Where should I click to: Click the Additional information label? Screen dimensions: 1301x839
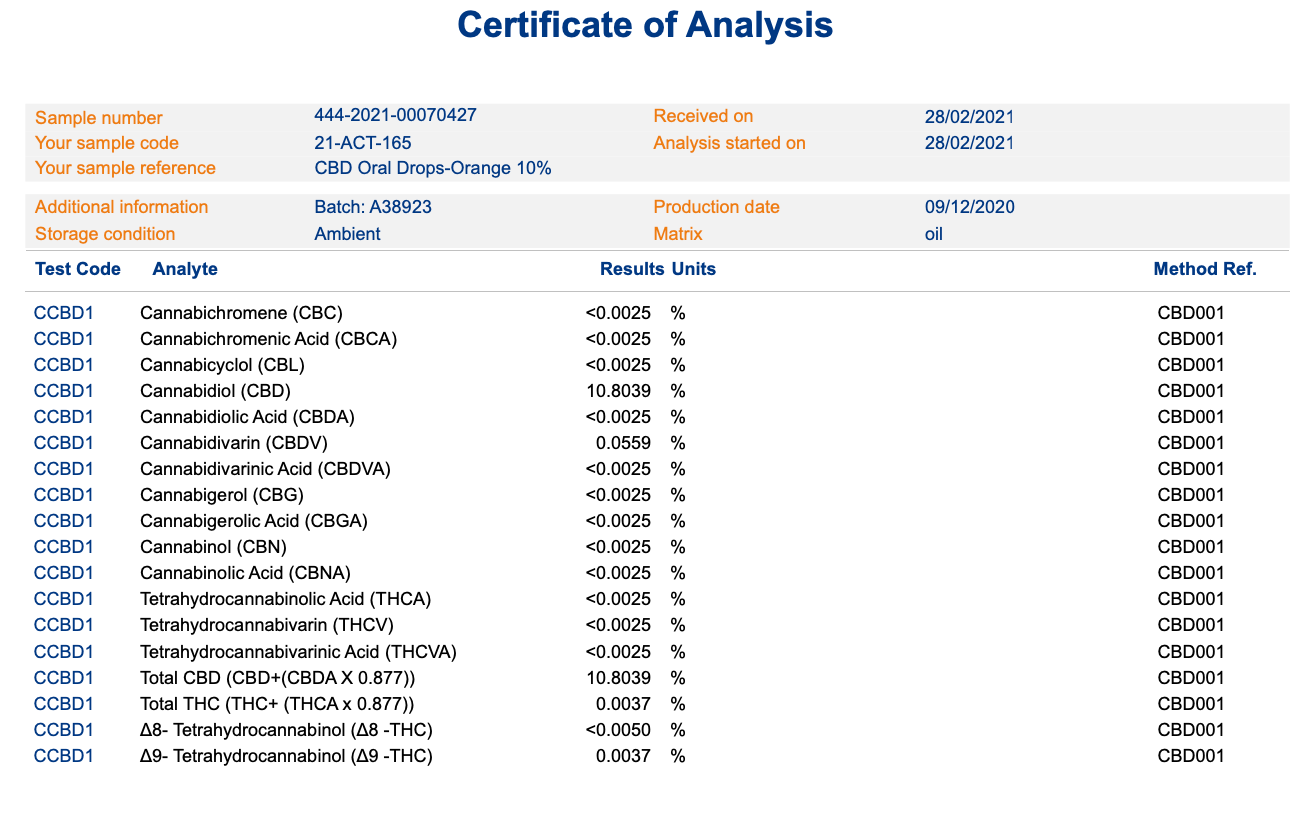(121, 207)
